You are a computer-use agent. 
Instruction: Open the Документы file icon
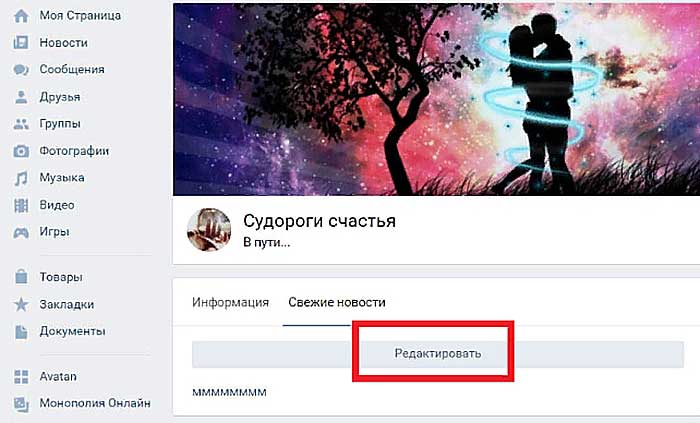point(21,332)
